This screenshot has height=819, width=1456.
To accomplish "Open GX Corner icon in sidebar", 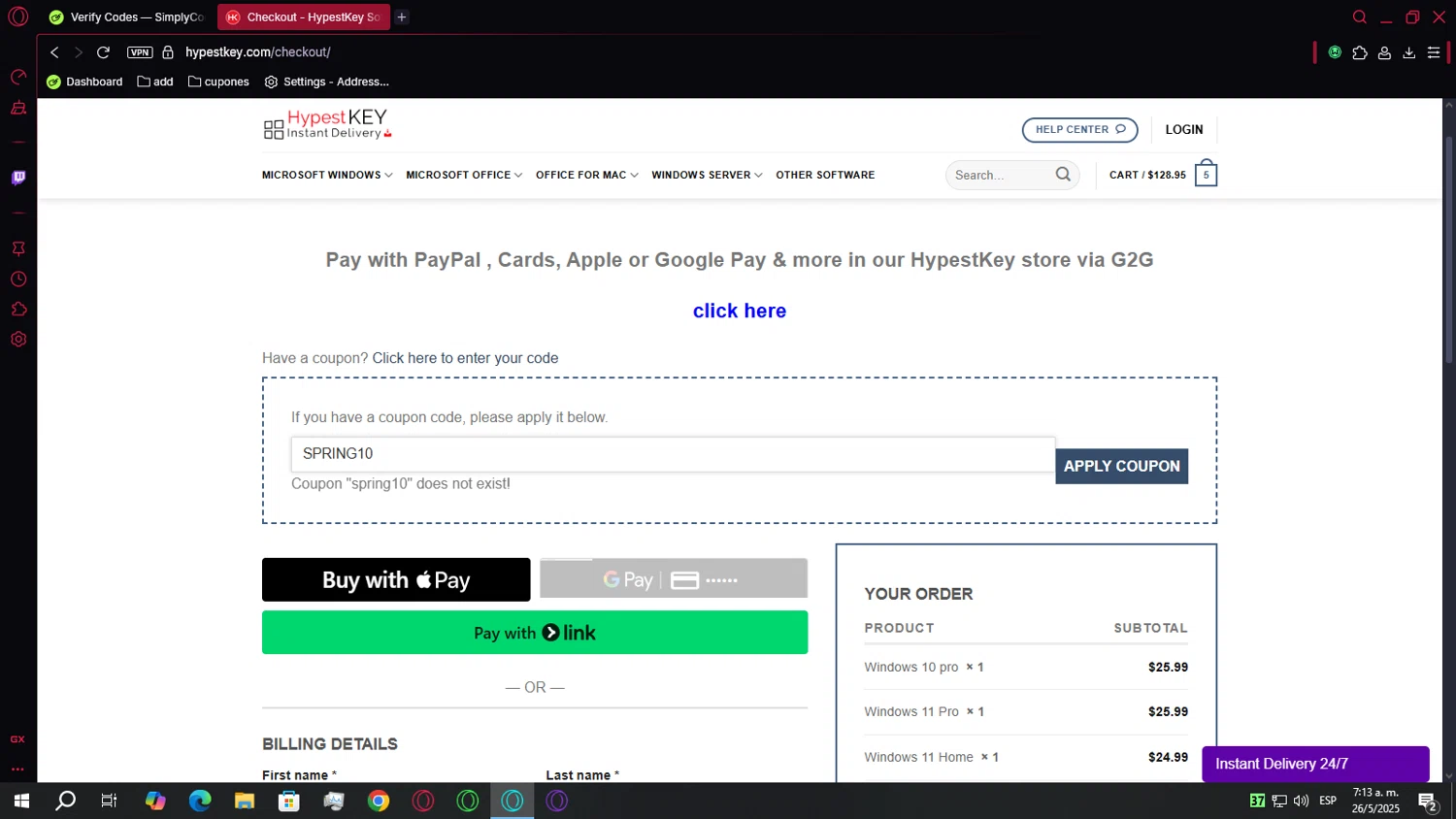I will (17, 739).
